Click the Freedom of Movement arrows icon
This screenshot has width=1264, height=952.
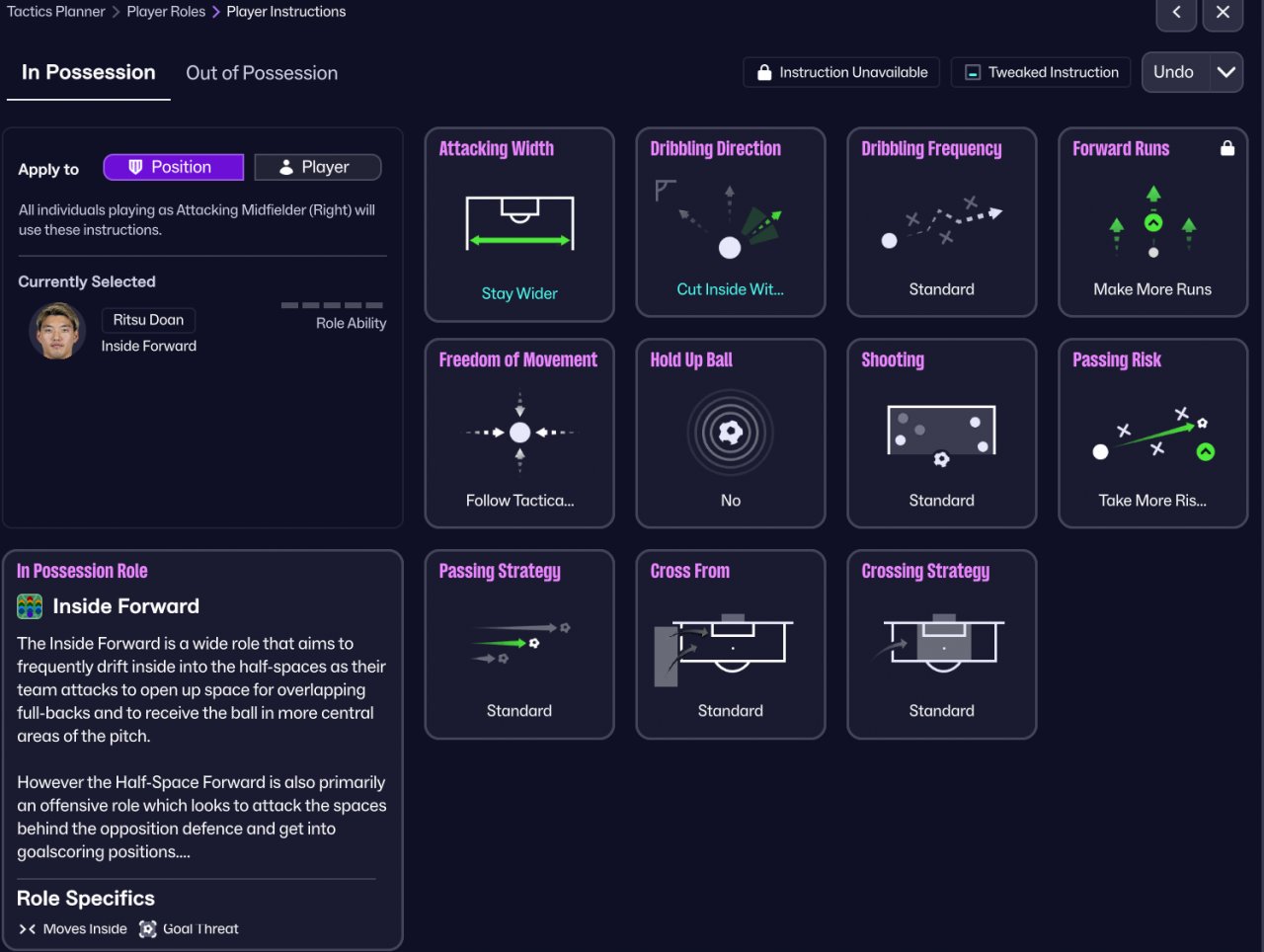519,433
